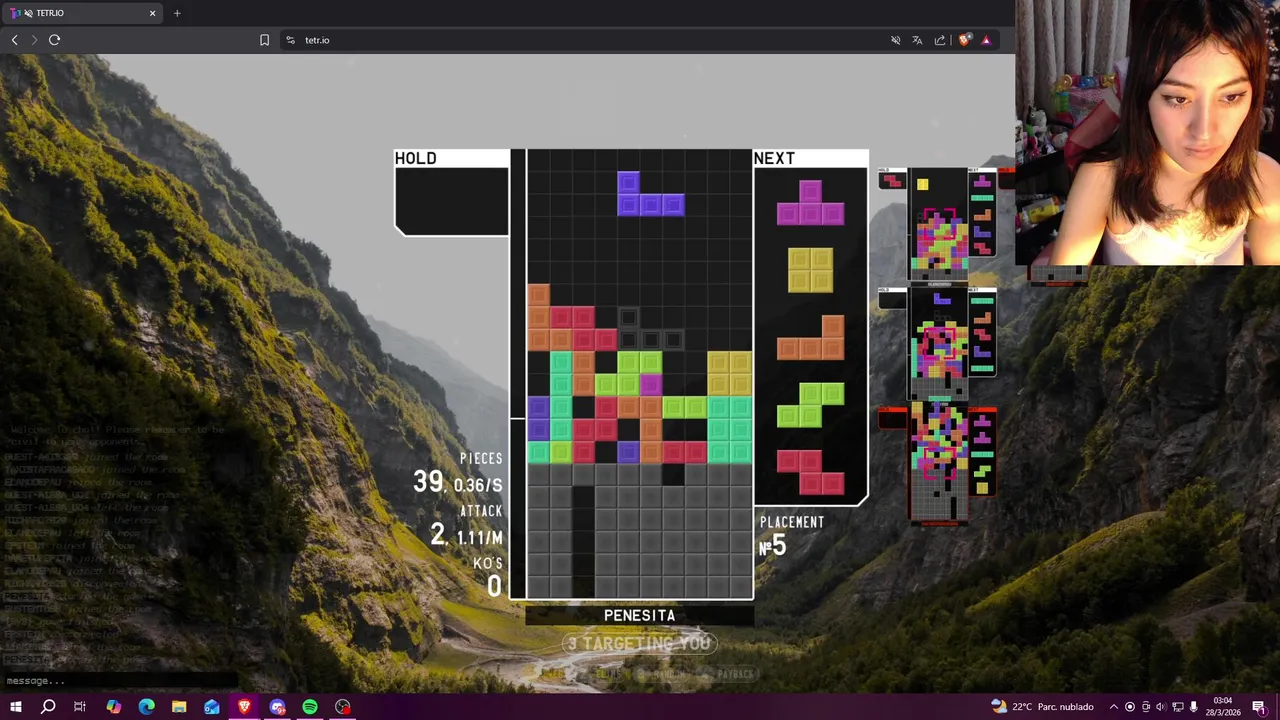This screenshot has width=1280, height=720.
Task: Open the page translate icon
Action: (x=917, y=40)
